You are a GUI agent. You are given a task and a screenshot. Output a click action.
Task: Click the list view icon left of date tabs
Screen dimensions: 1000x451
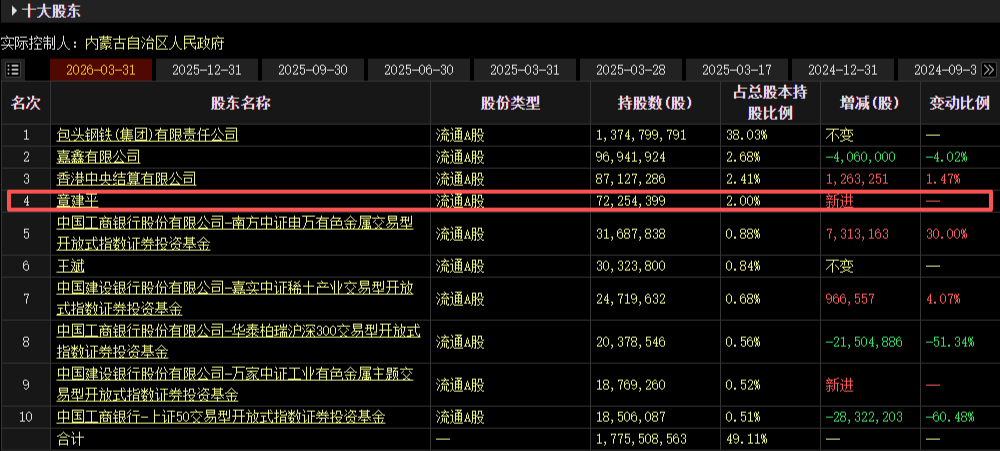(13, 70)
